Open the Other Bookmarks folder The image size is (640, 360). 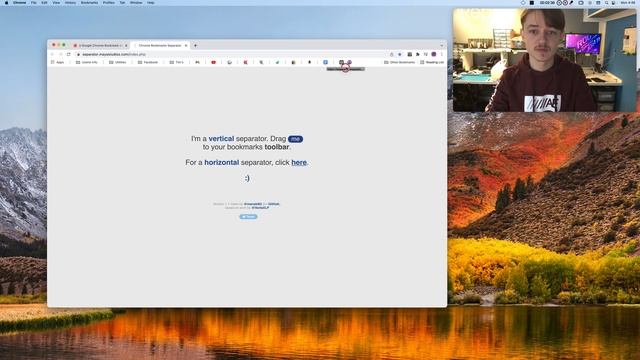(x=399, y=62)
